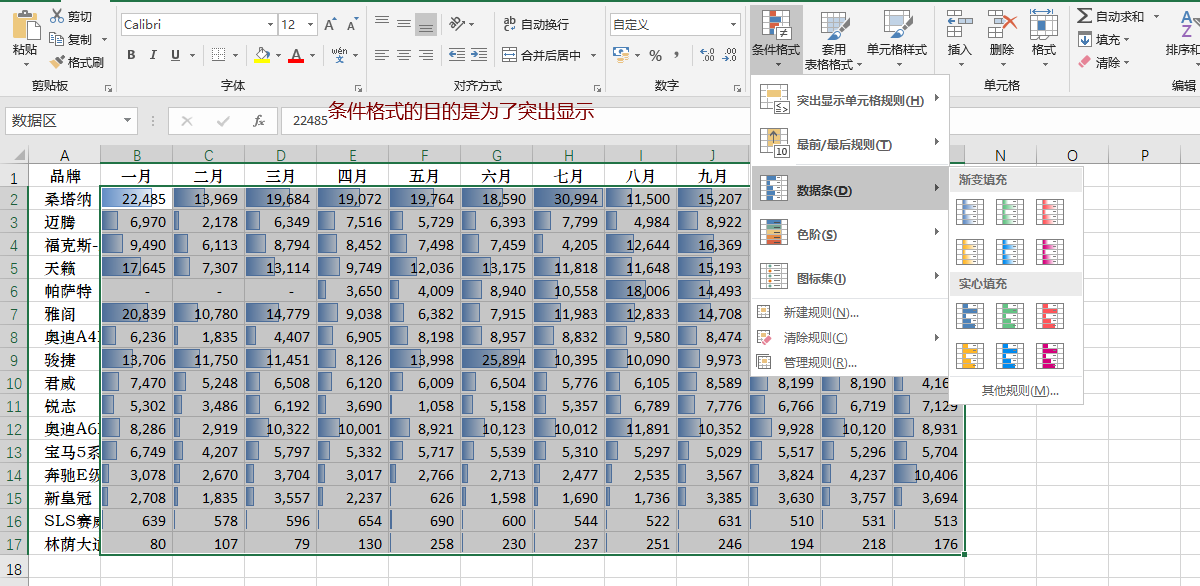Expand the number format box showing 自定义

point(735,24)
